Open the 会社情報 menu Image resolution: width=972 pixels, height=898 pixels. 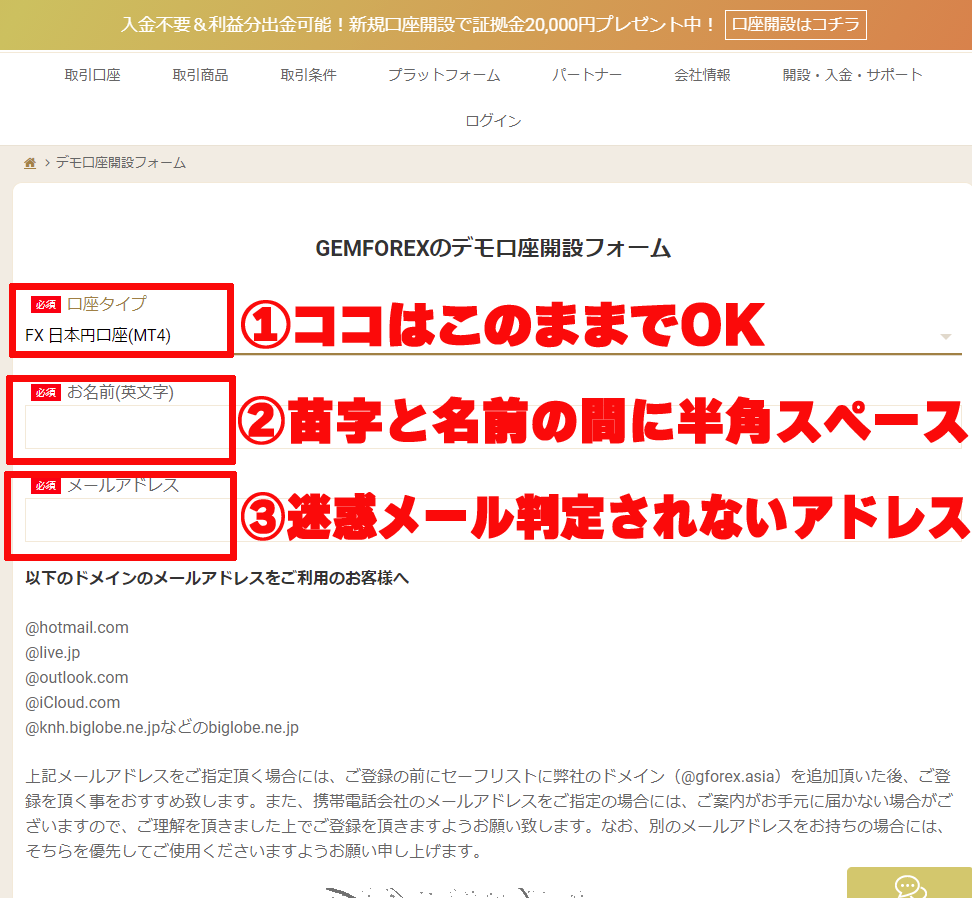702,75
